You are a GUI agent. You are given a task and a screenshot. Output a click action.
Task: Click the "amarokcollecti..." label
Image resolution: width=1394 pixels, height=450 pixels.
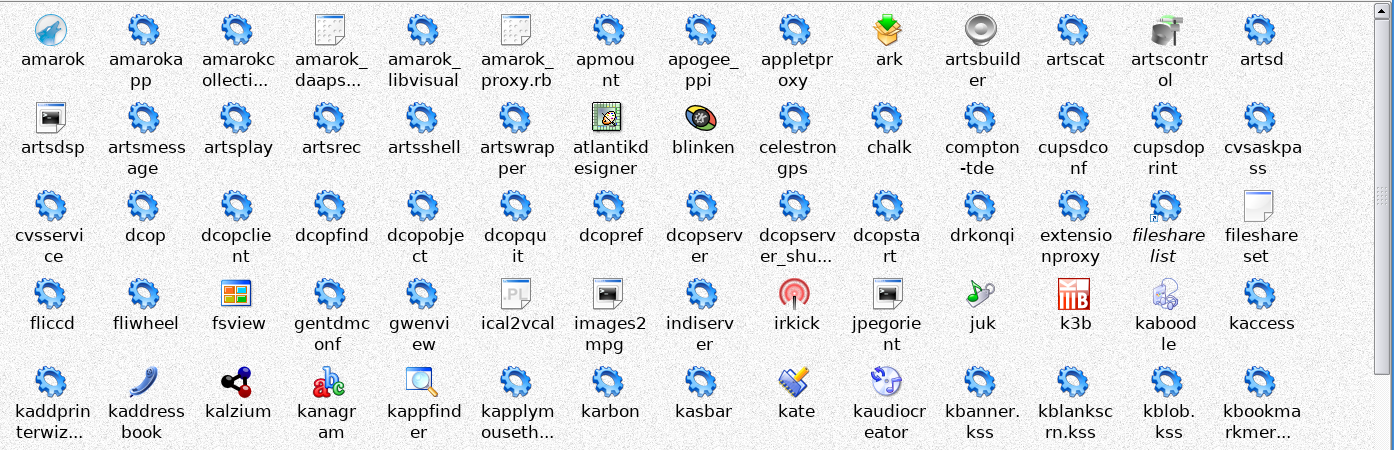pyautogui.click(x=236, y=70)
